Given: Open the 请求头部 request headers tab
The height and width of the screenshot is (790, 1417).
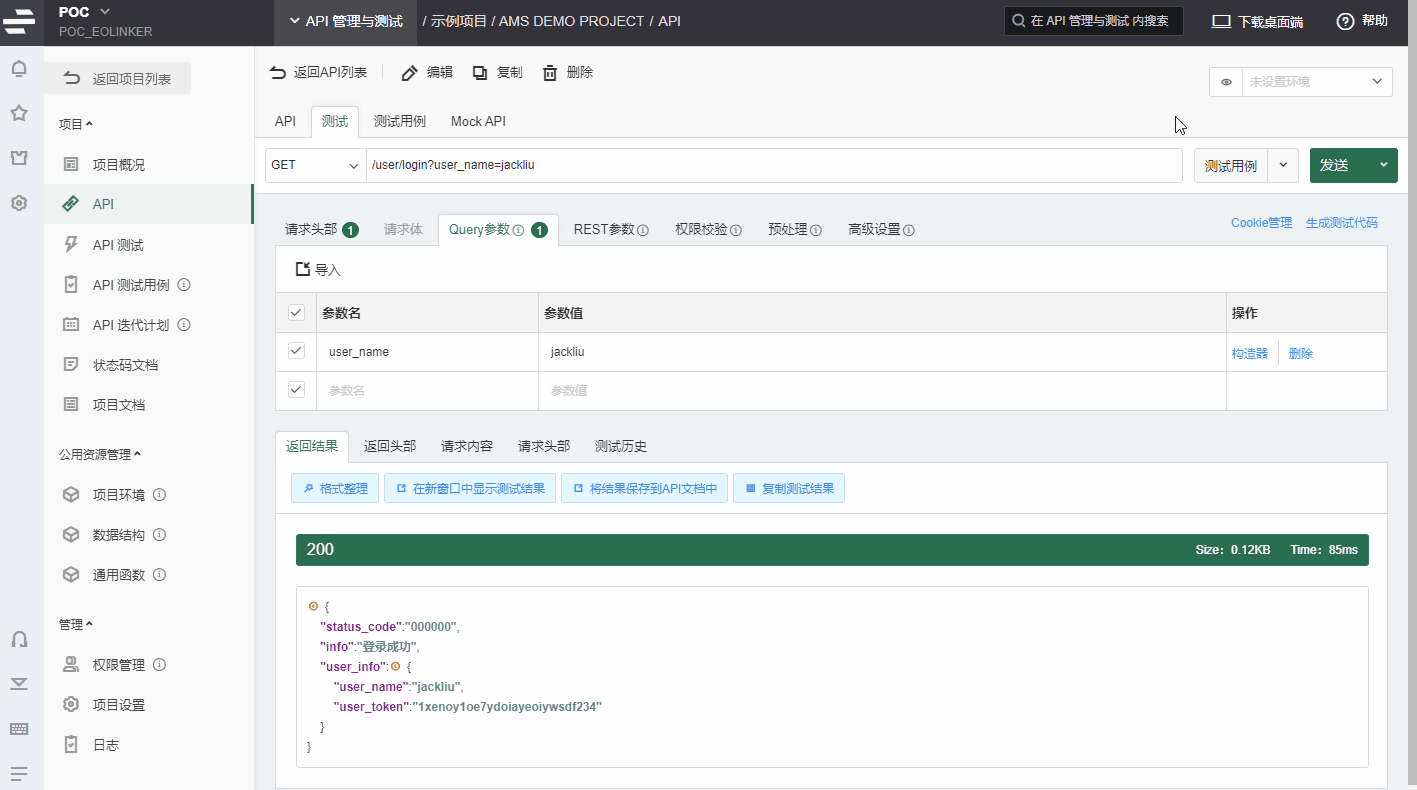Looking at the screenshot, I should tap(311, 230).
